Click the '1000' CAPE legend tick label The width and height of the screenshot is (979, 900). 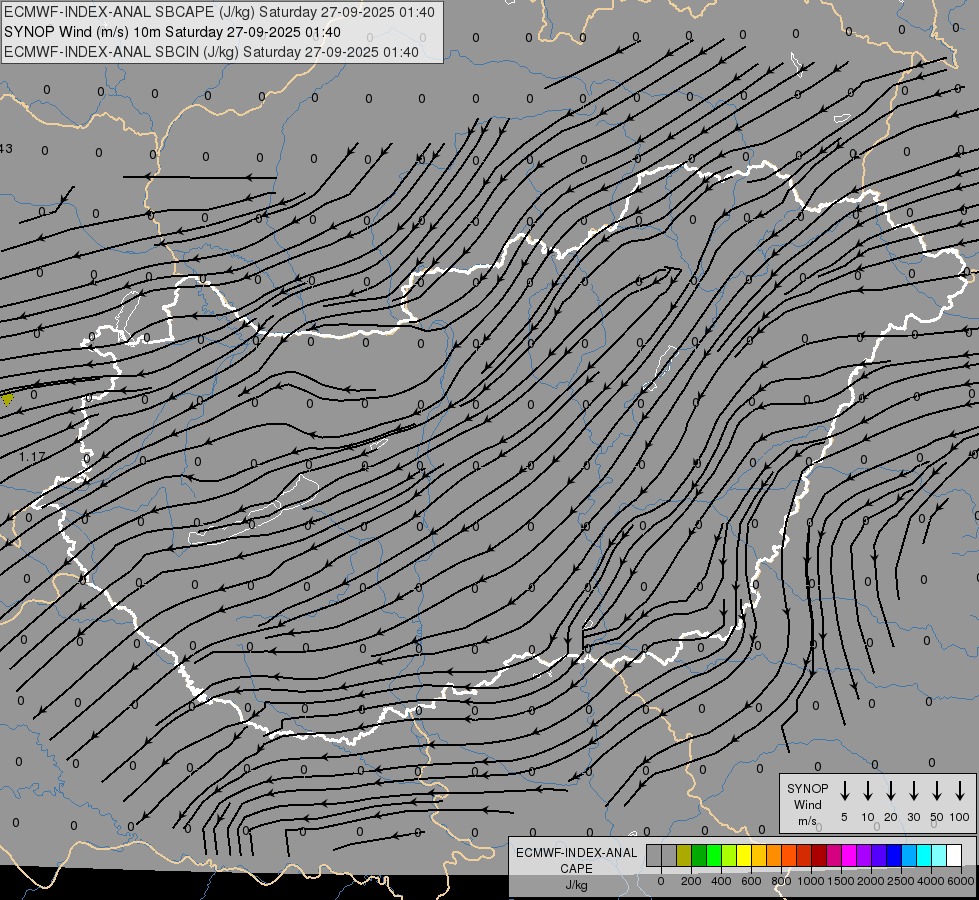811,881
